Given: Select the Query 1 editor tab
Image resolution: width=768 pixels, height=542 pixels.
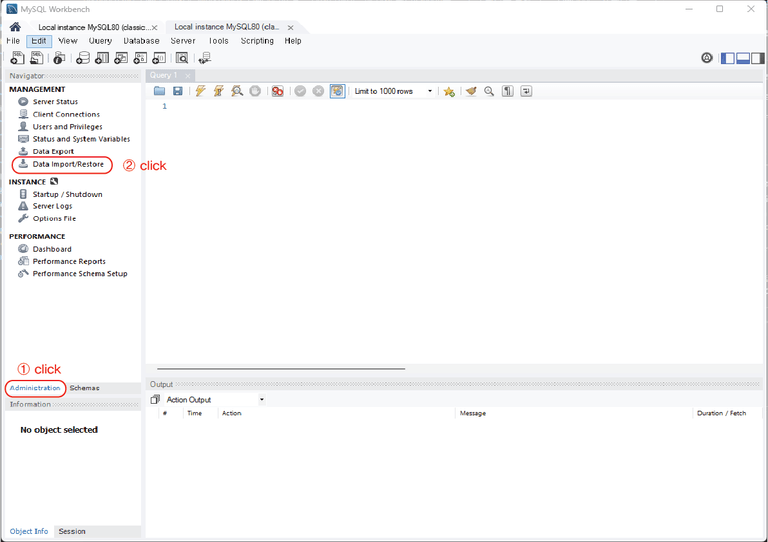Looking at the screenshot, I should pos(164,75).
